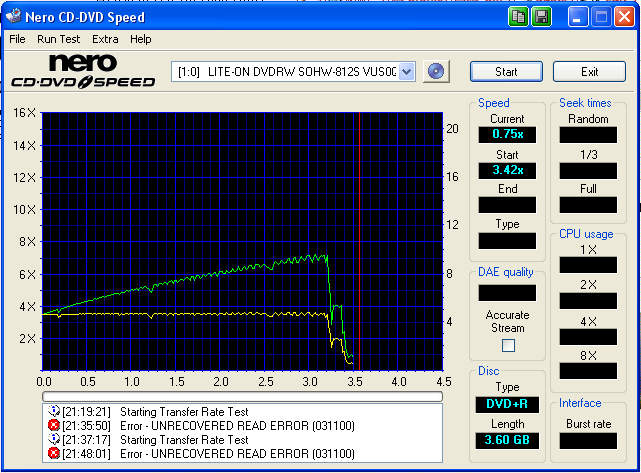Click the green save floppy disk icon

point(541,17)
